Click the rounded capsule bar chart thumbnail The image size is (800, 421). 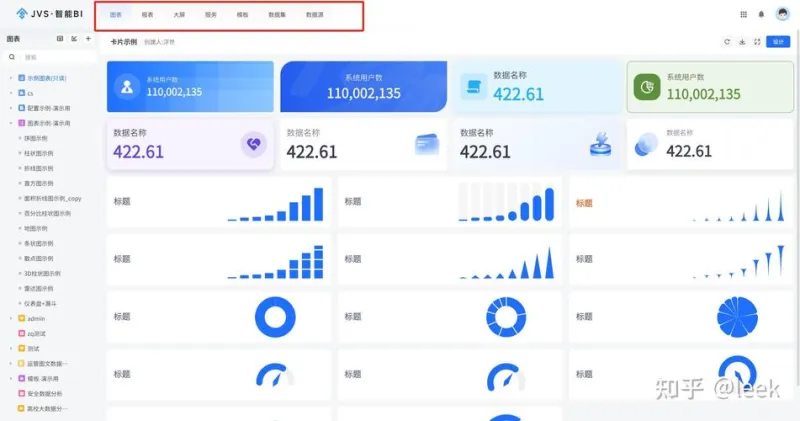[x=506, y=203]
